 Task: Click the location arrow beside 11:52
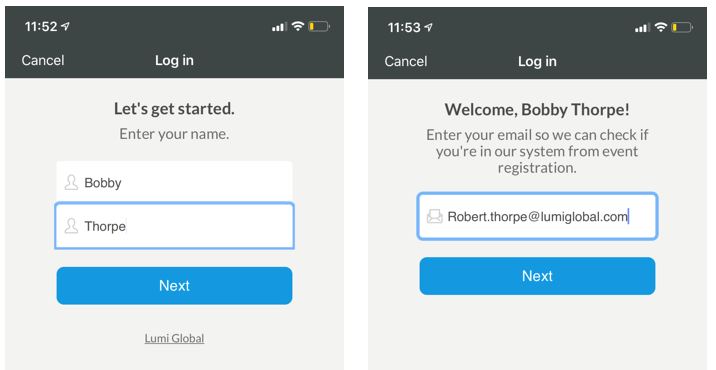tap(65, 26)
